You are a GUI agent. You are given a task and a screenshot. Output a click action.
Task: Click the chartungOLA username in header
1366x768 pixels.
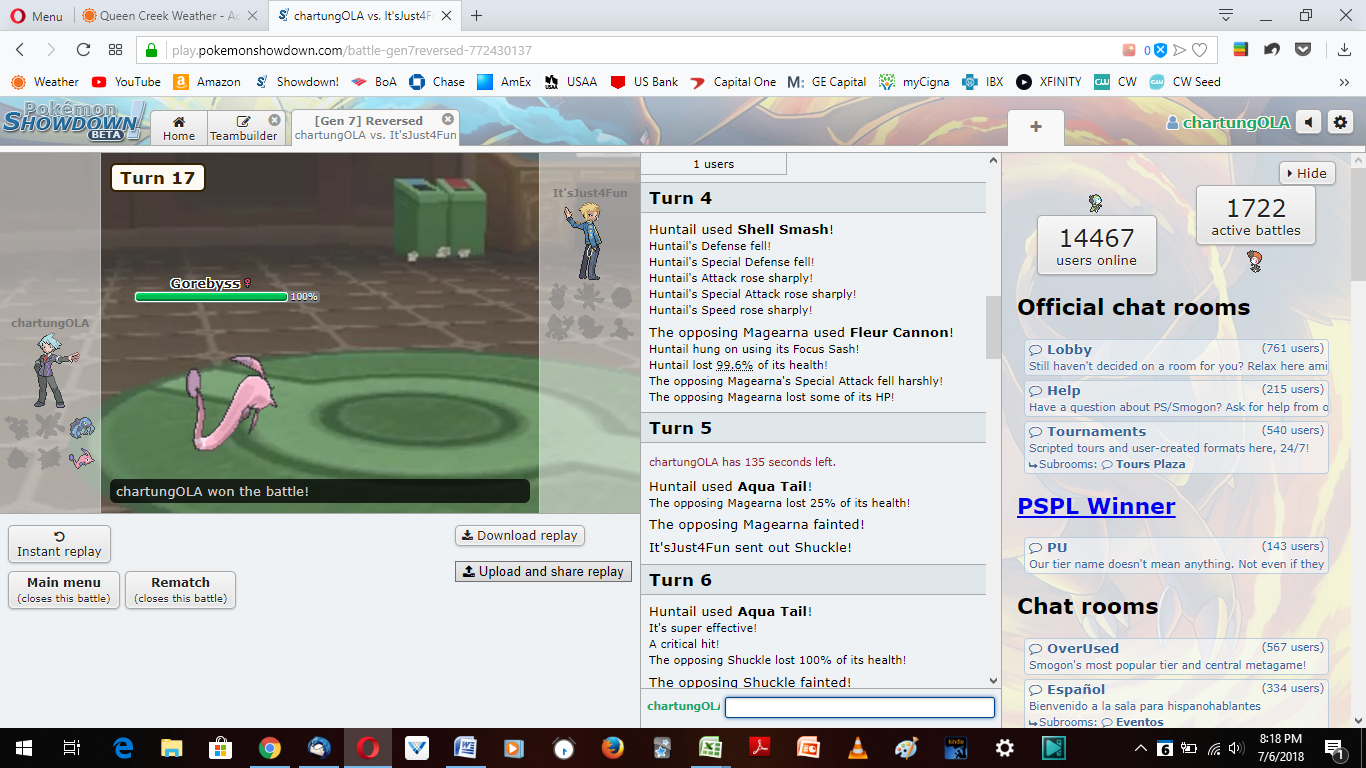pos(1228,123)
